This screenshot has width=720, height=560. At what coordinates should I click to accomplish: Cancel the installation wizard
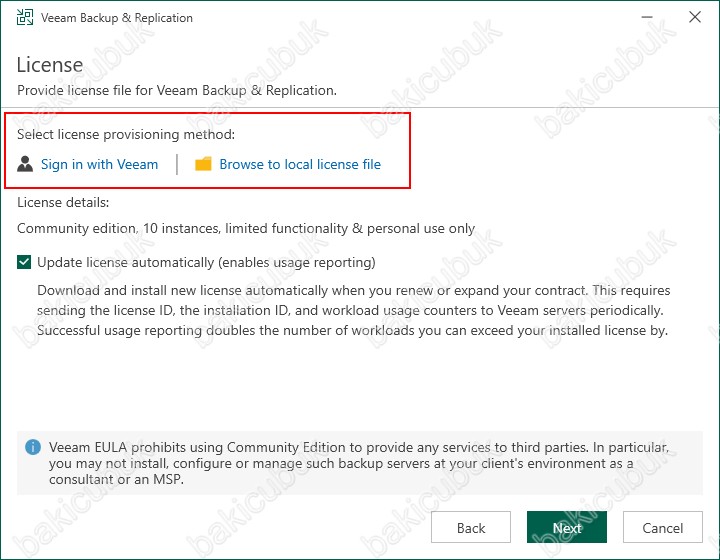click(663, 527)
